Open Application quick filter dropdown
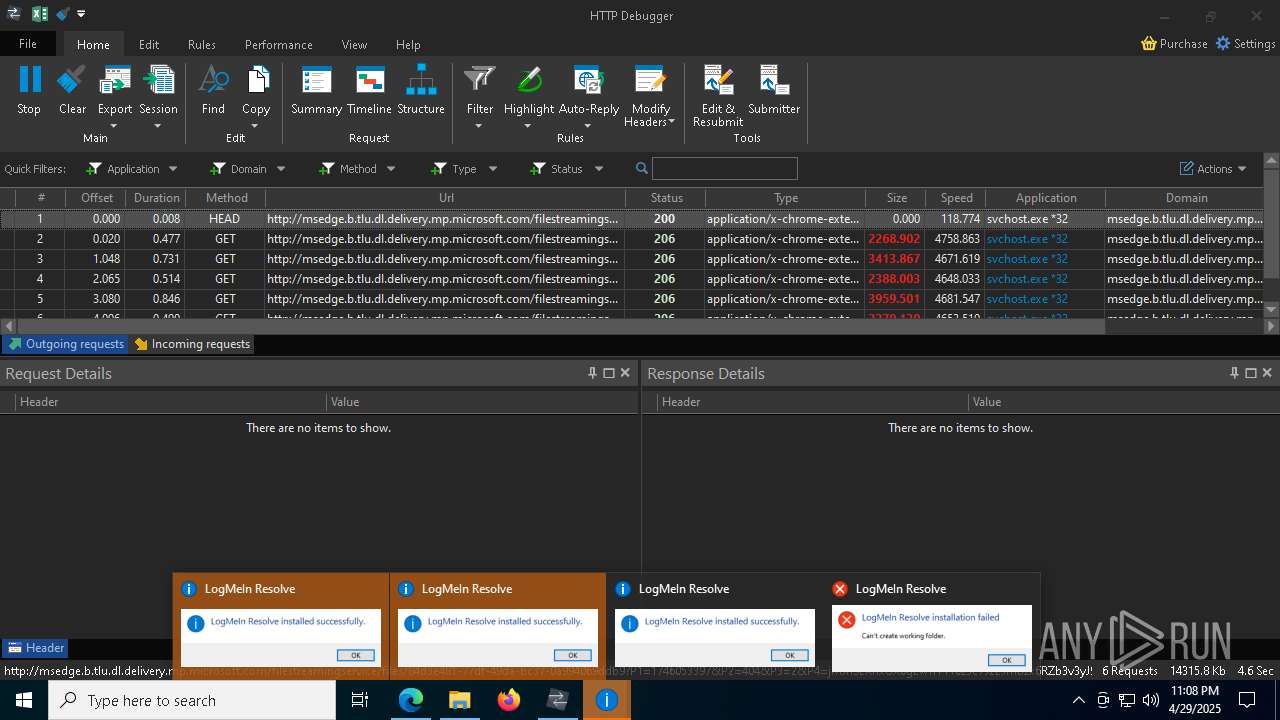Image resolution: width=1280 pixels, height=720 pixels. point(173,169)
